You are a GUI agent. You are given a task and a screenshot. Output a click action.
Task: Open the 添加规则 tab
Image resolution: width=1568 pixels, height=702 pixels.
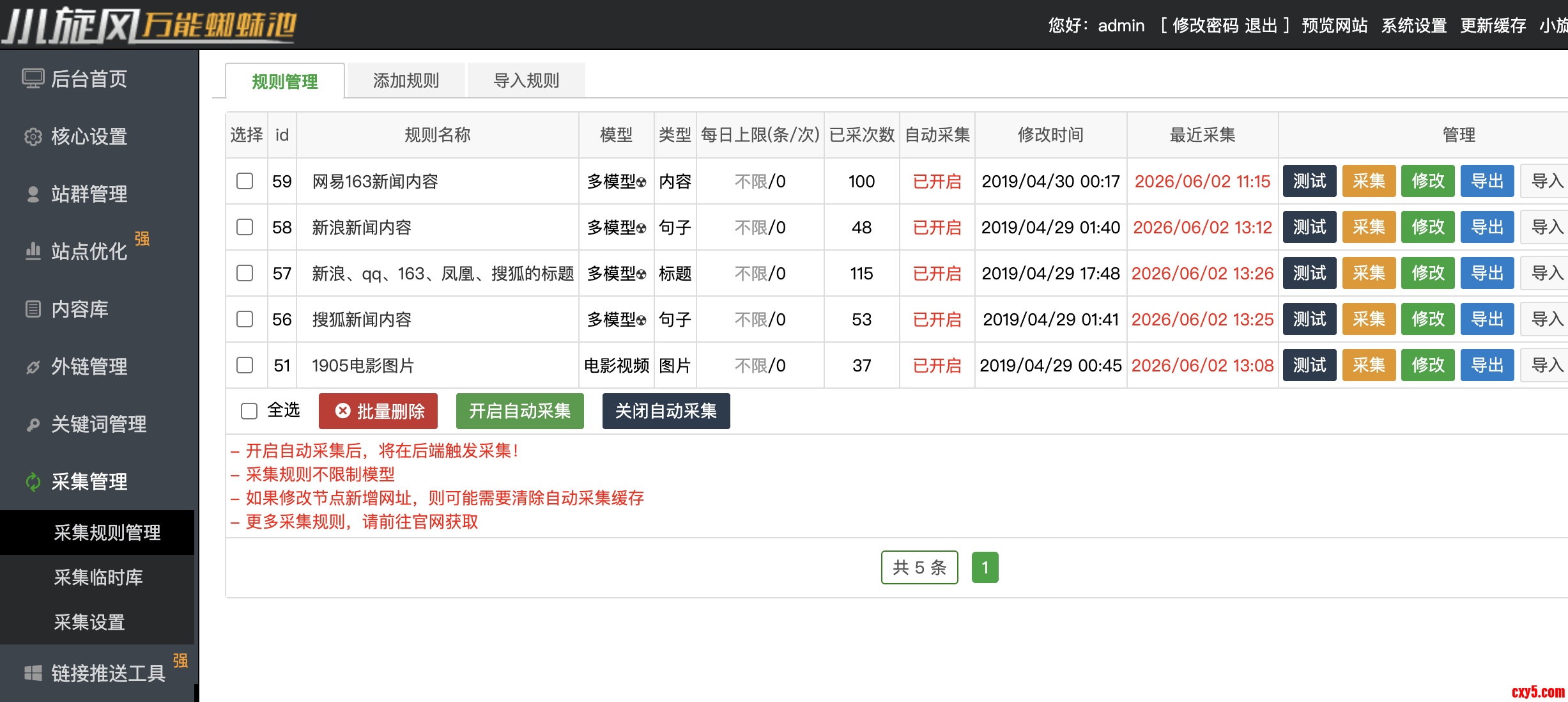(406, 81)
